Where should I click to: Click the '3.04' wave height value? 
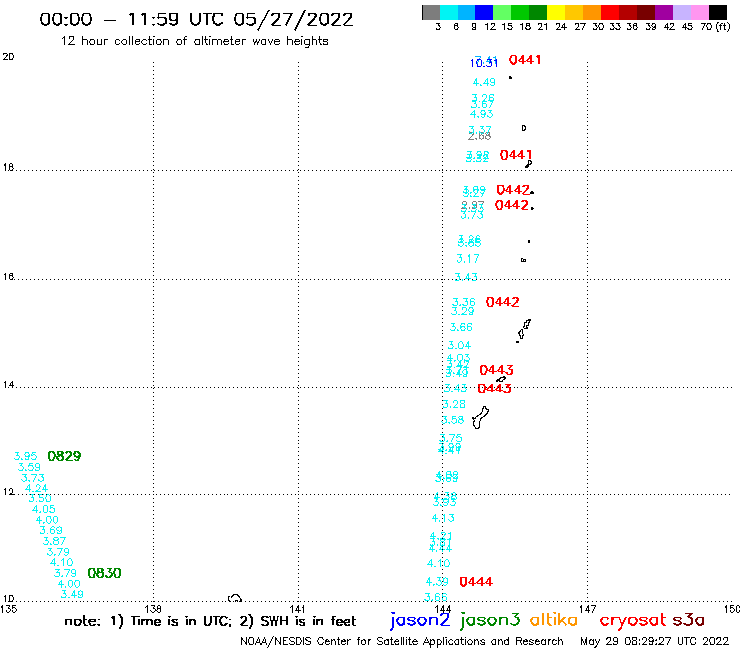click(x=459, y=345)
